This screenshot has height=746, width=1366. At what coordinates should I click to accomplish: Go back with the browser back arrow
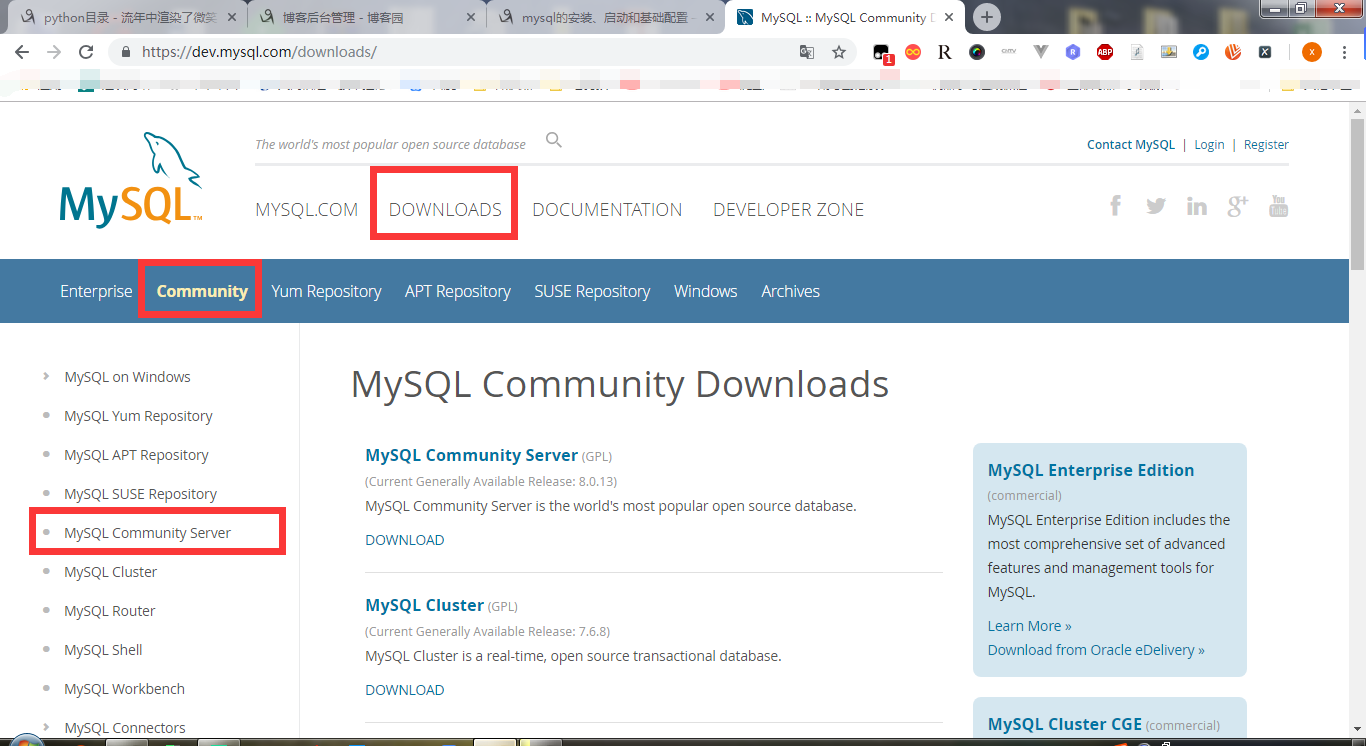[22, 52]
